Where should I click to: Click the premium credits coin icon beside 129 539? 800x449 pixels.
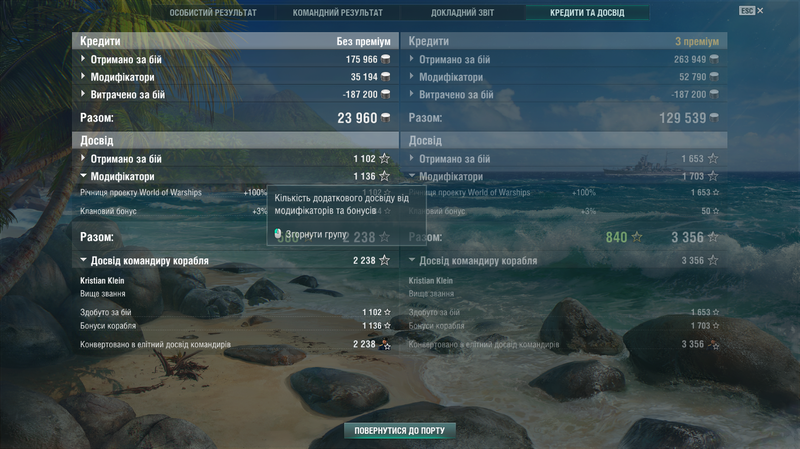pyautogui.click(x=714, y=118)
